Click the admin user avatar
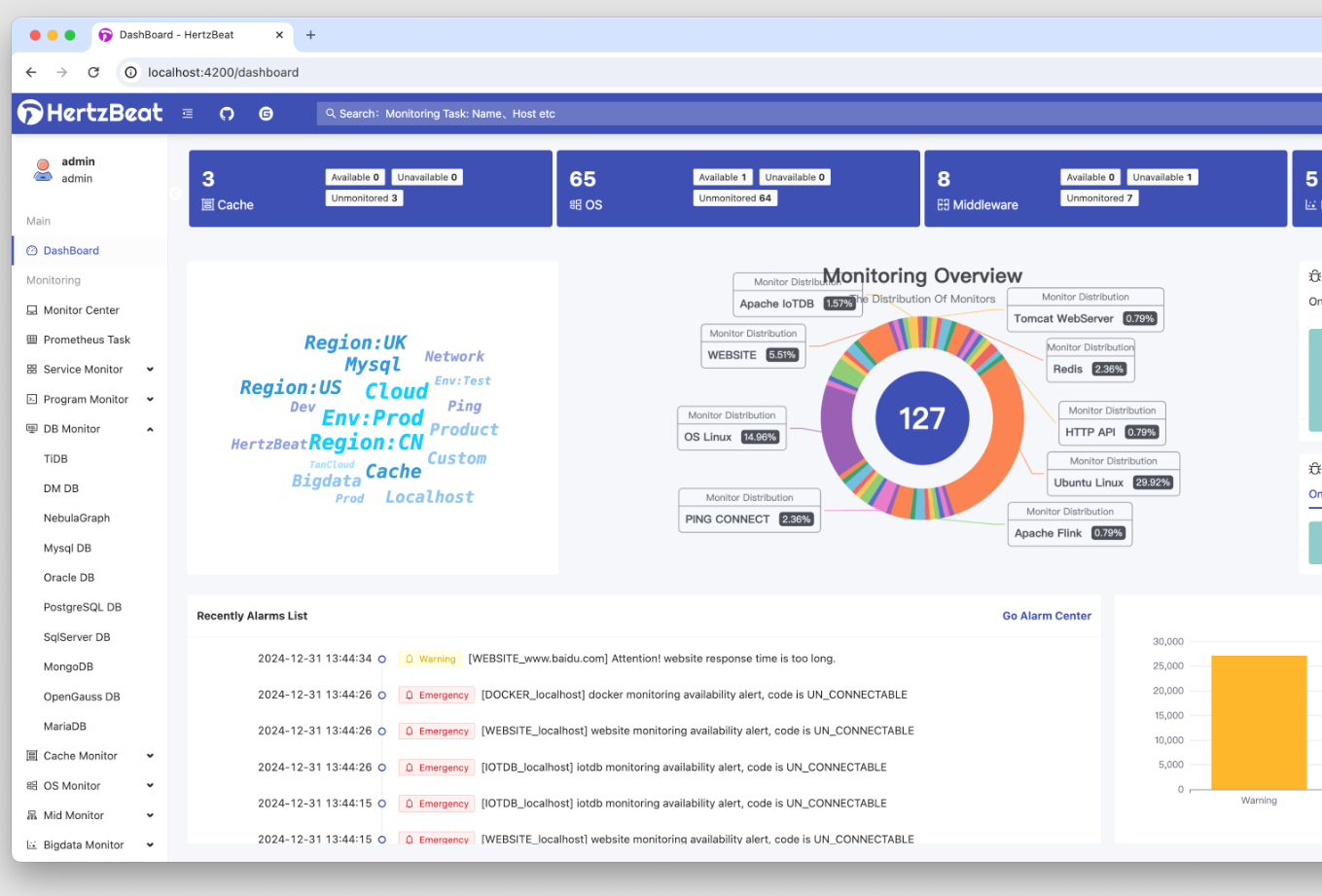 (43, 169)
